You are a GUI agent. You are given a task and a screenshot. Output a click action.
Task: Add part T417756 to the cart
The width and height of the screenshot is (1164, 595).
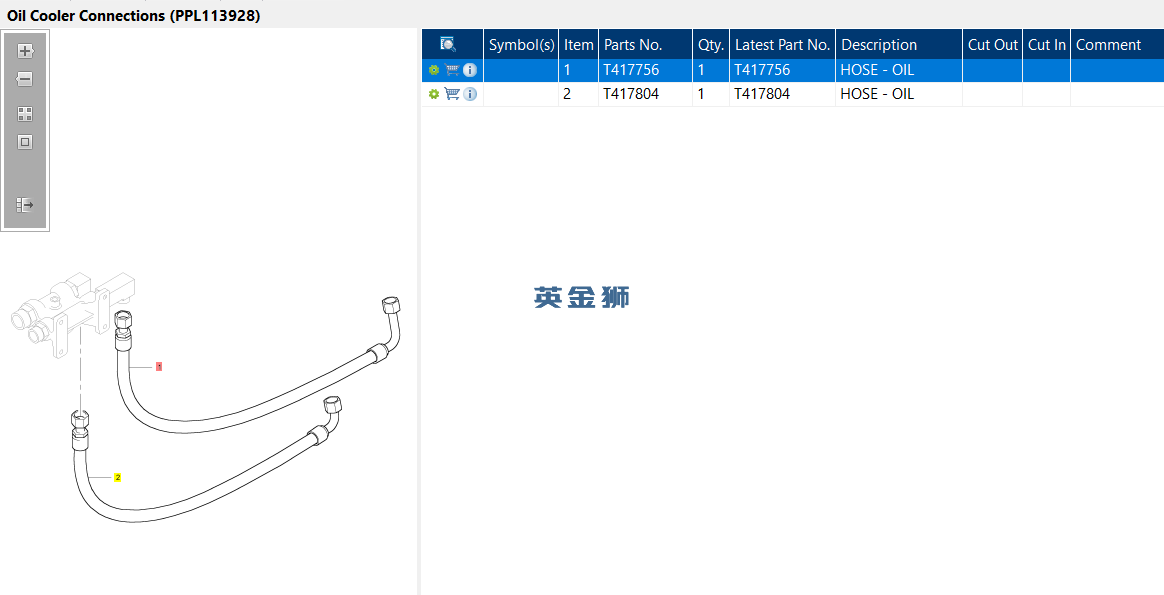[x=451, y=70]
